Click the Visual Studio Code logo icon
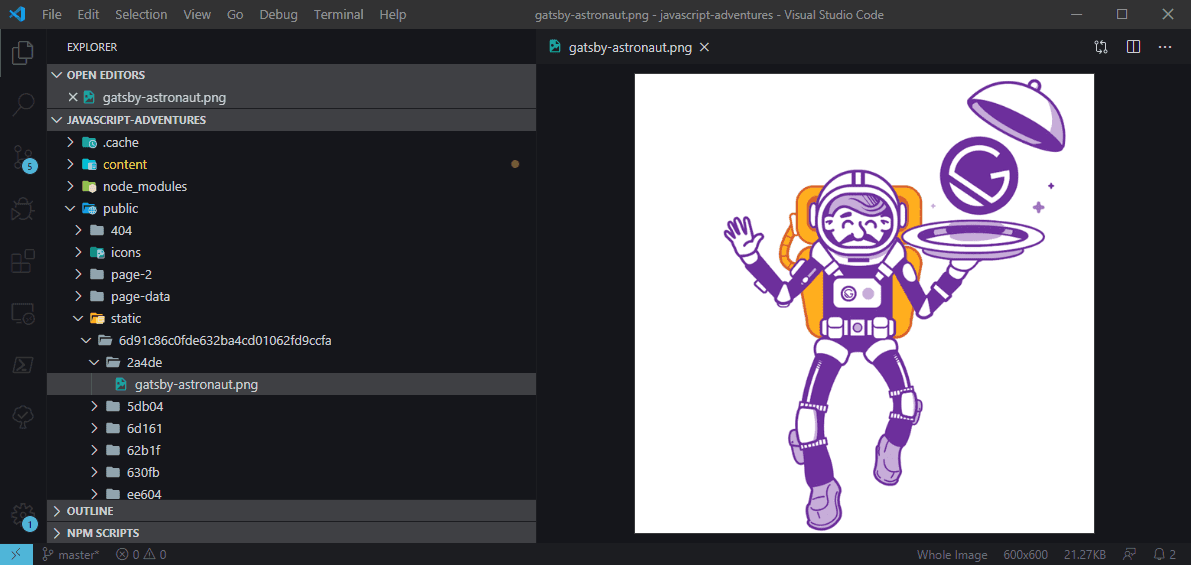The width and height of the screenshot is (1191, 565). click(x=17, y=14)
